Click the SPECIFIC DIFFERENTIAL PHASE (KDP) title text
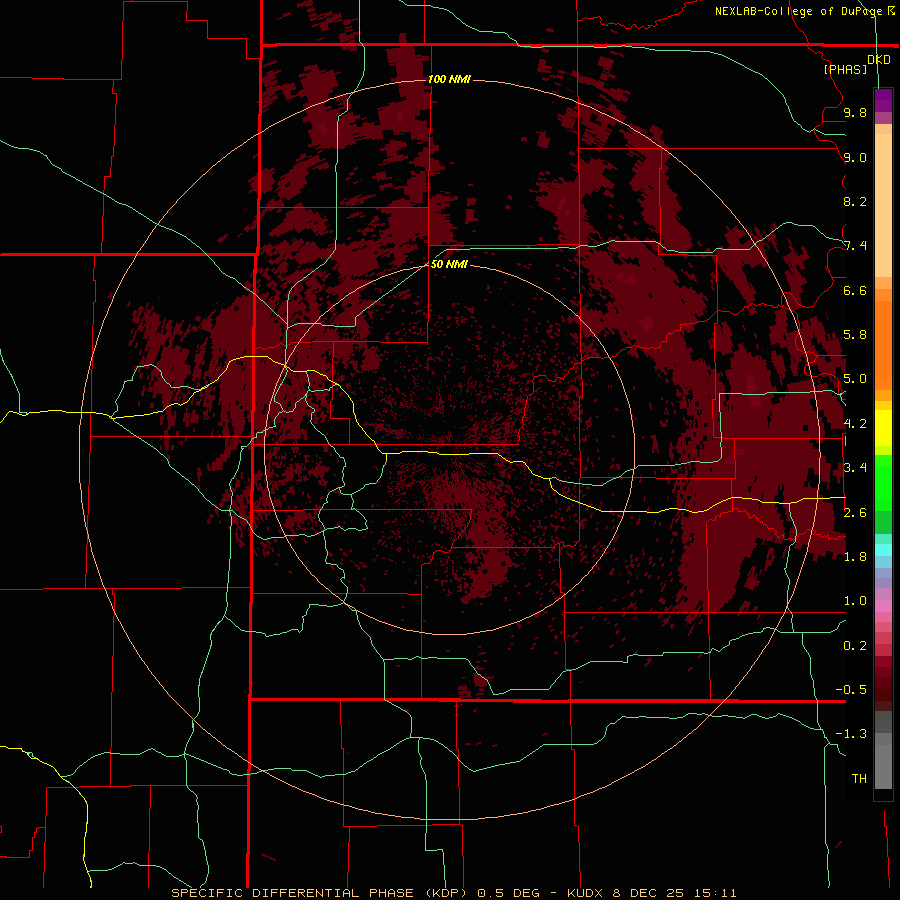Image resolution: width=900 pixels, height=900 pixels. 321,893
